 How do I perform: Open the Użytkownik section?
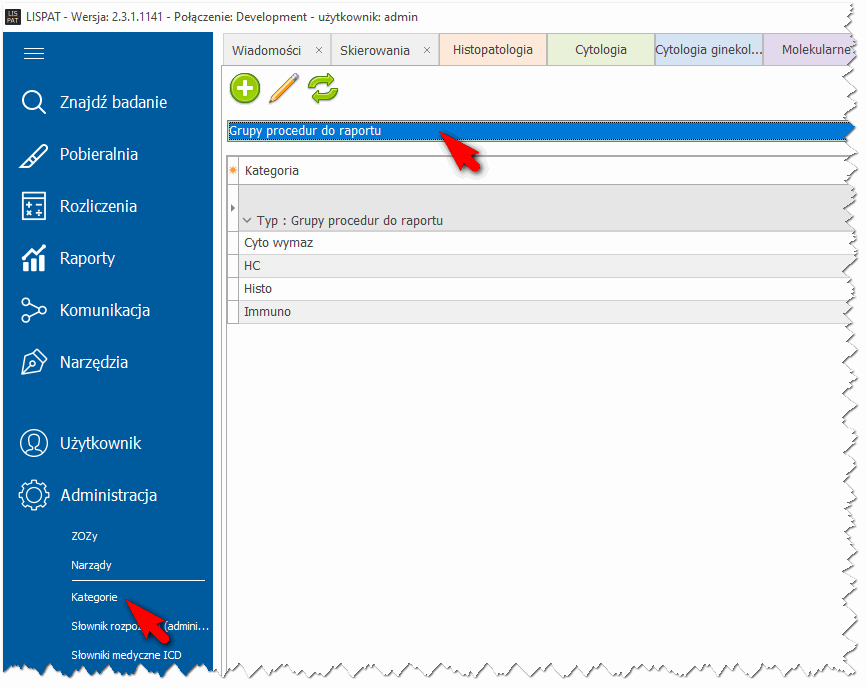(x=100, y=443)
